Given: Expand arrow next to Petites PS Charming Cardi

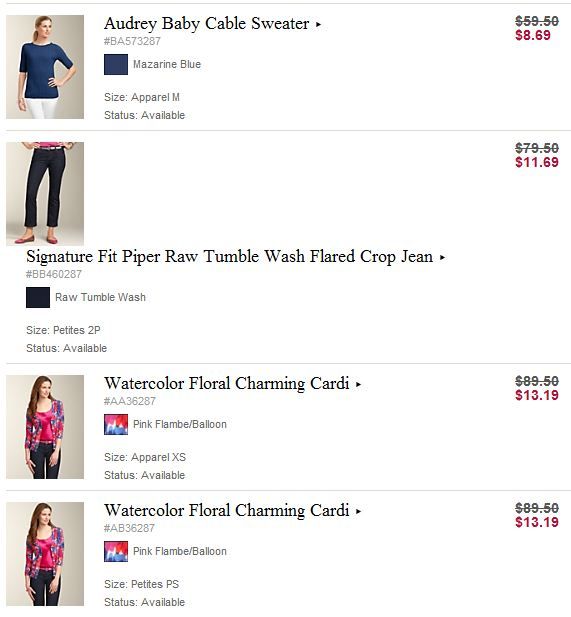Looking at the screenshot, I should coord(358,512).
